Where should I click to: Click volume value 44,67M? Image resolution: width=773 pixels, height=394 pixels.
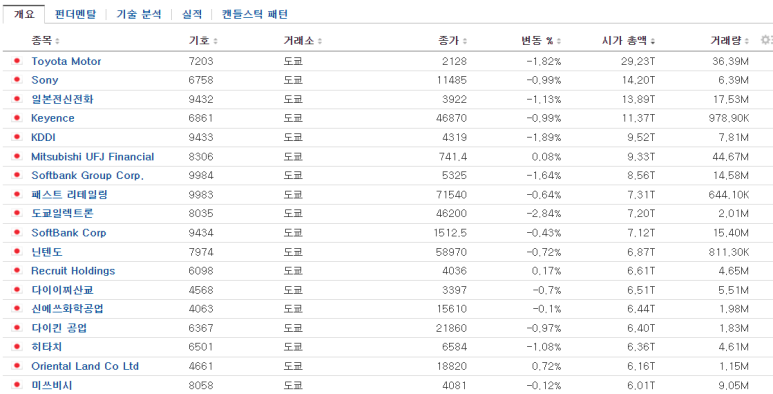[x=731, y=156]
